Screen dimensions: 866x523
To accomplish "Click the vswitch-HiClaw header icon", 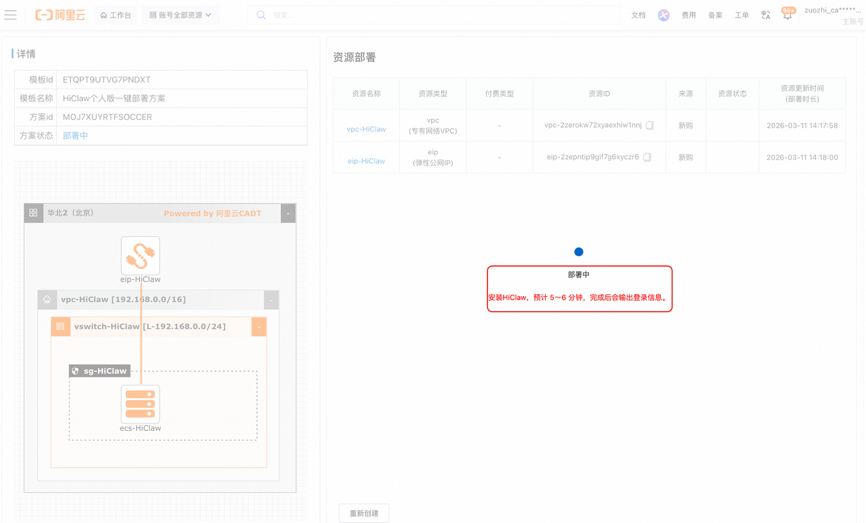I will (60, 326).
